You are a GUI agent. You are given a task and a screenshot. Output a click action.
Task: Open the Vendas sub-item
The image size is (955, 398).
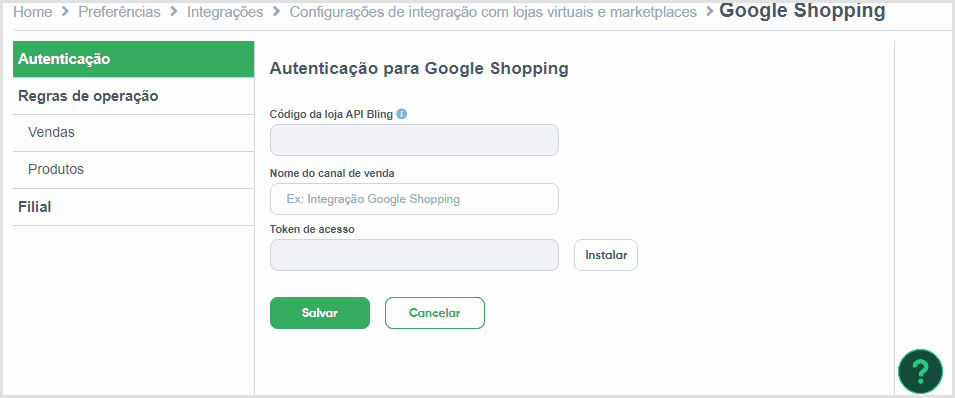[x=133, y=133]
